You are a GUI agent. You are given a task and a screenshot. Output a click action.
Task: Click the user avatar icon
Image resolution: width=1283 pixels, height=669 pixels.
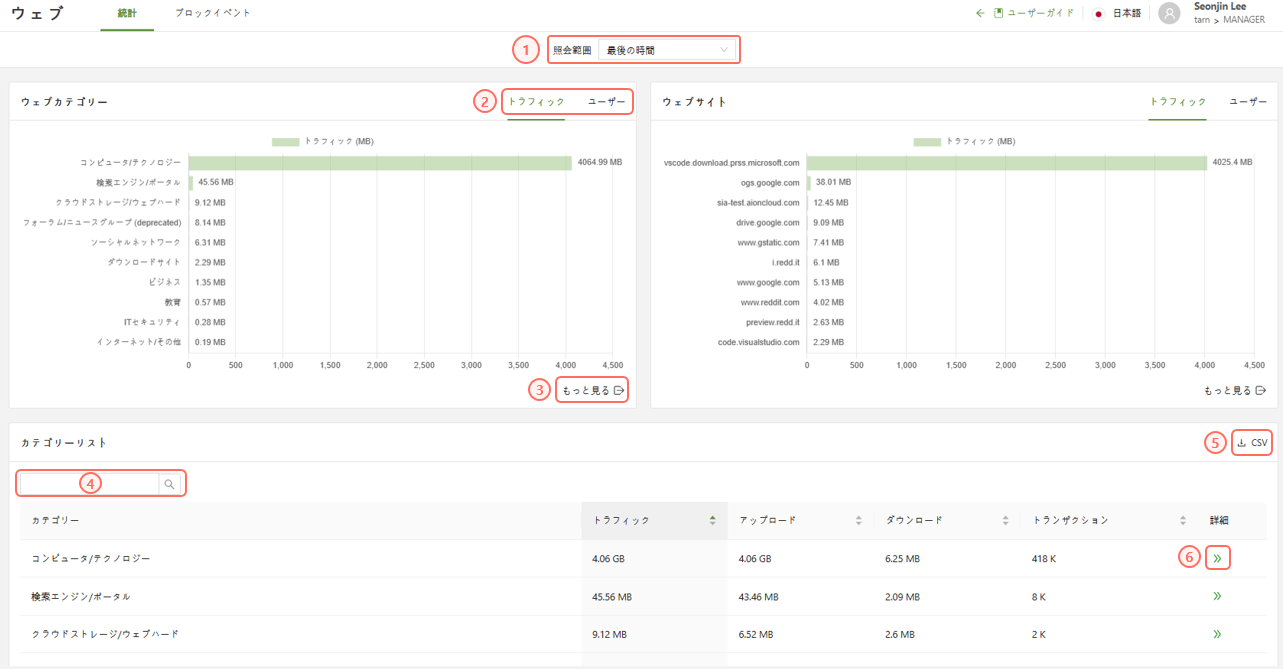tap(1169, 14)
